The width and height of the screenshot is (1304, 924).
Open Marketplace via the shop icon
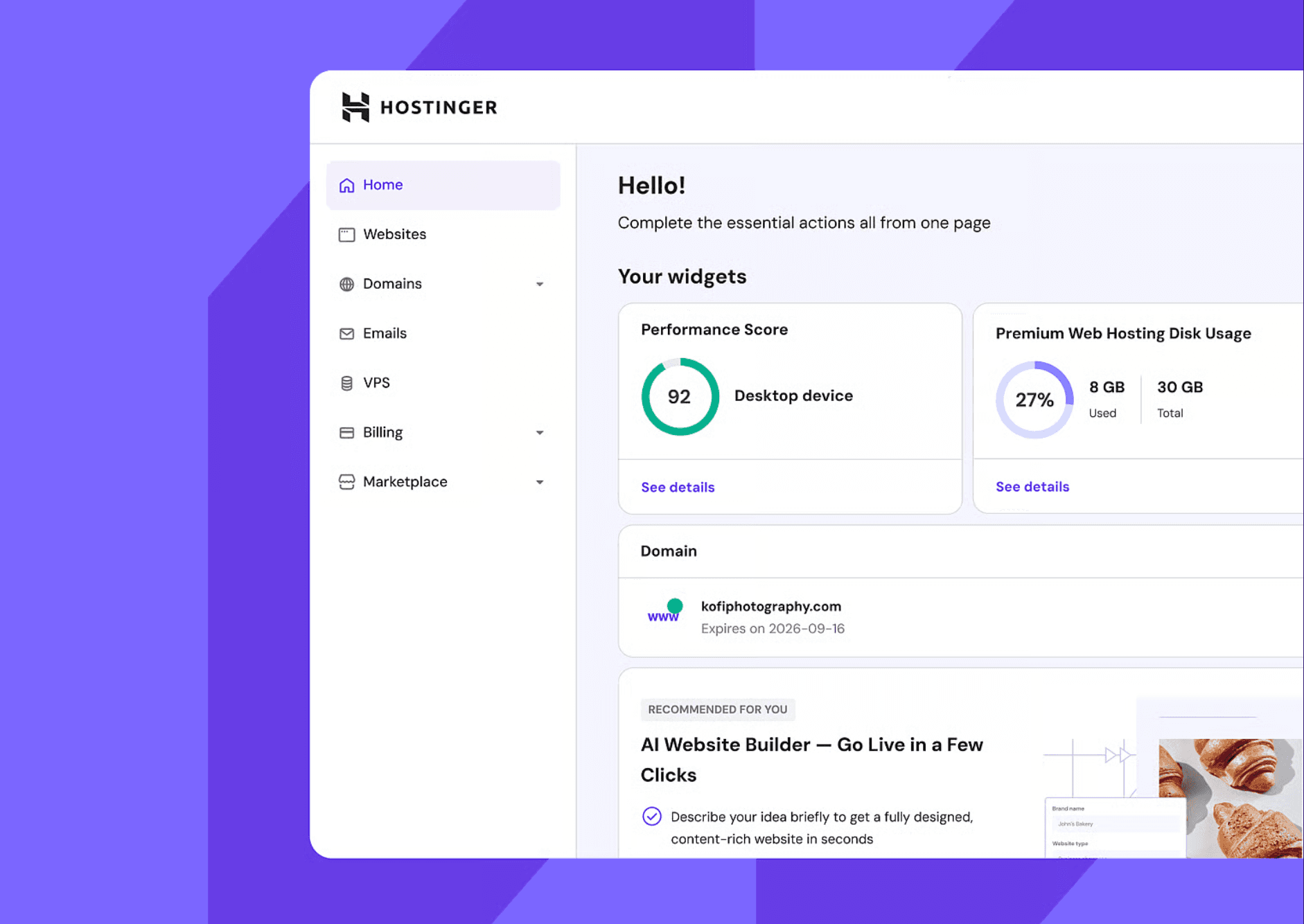[x=346, y=481]
